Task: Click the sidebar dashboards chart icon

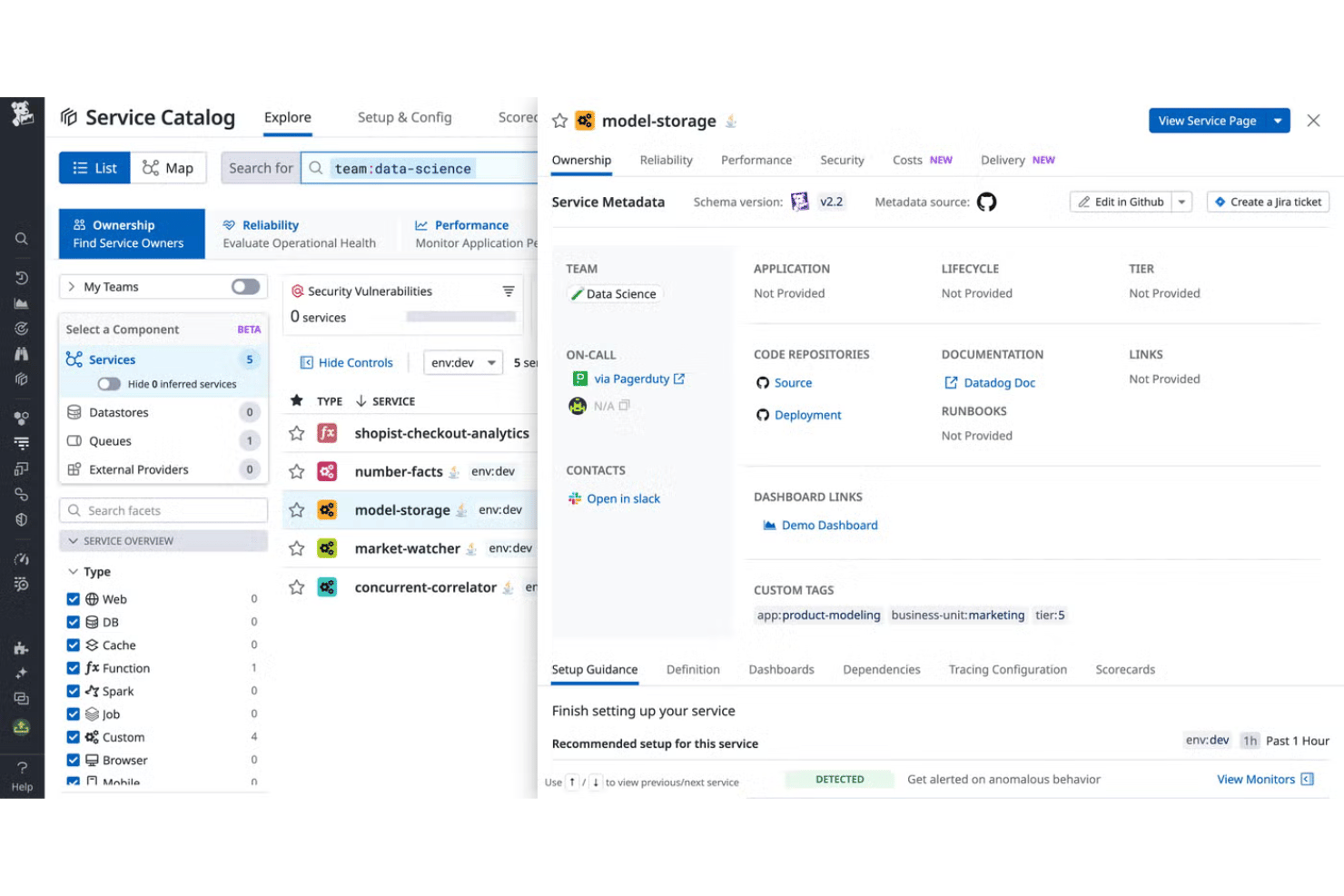Action: [x=21, y=304]
